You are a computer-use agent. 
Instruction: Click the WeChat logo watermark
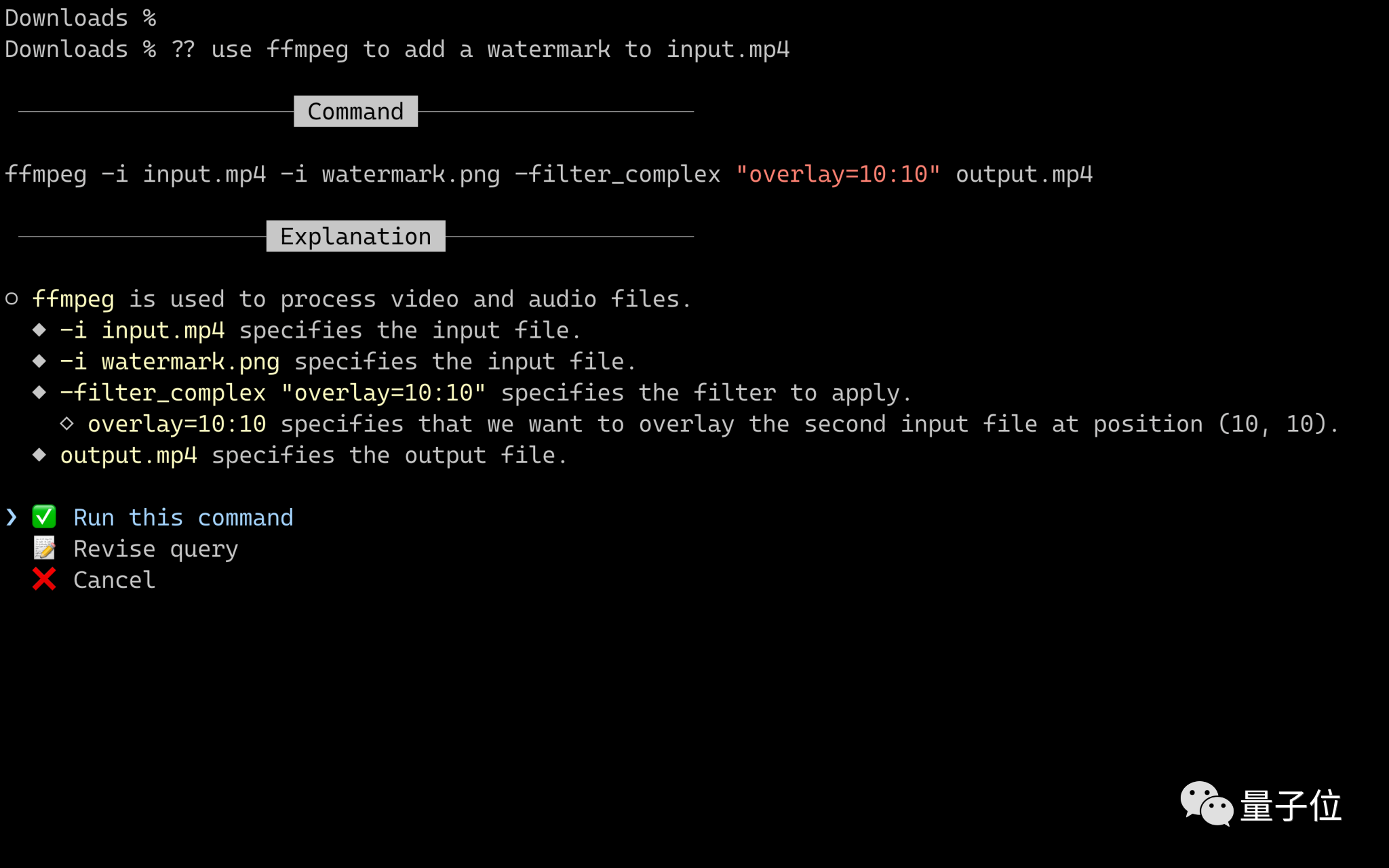click(1207, 804)
